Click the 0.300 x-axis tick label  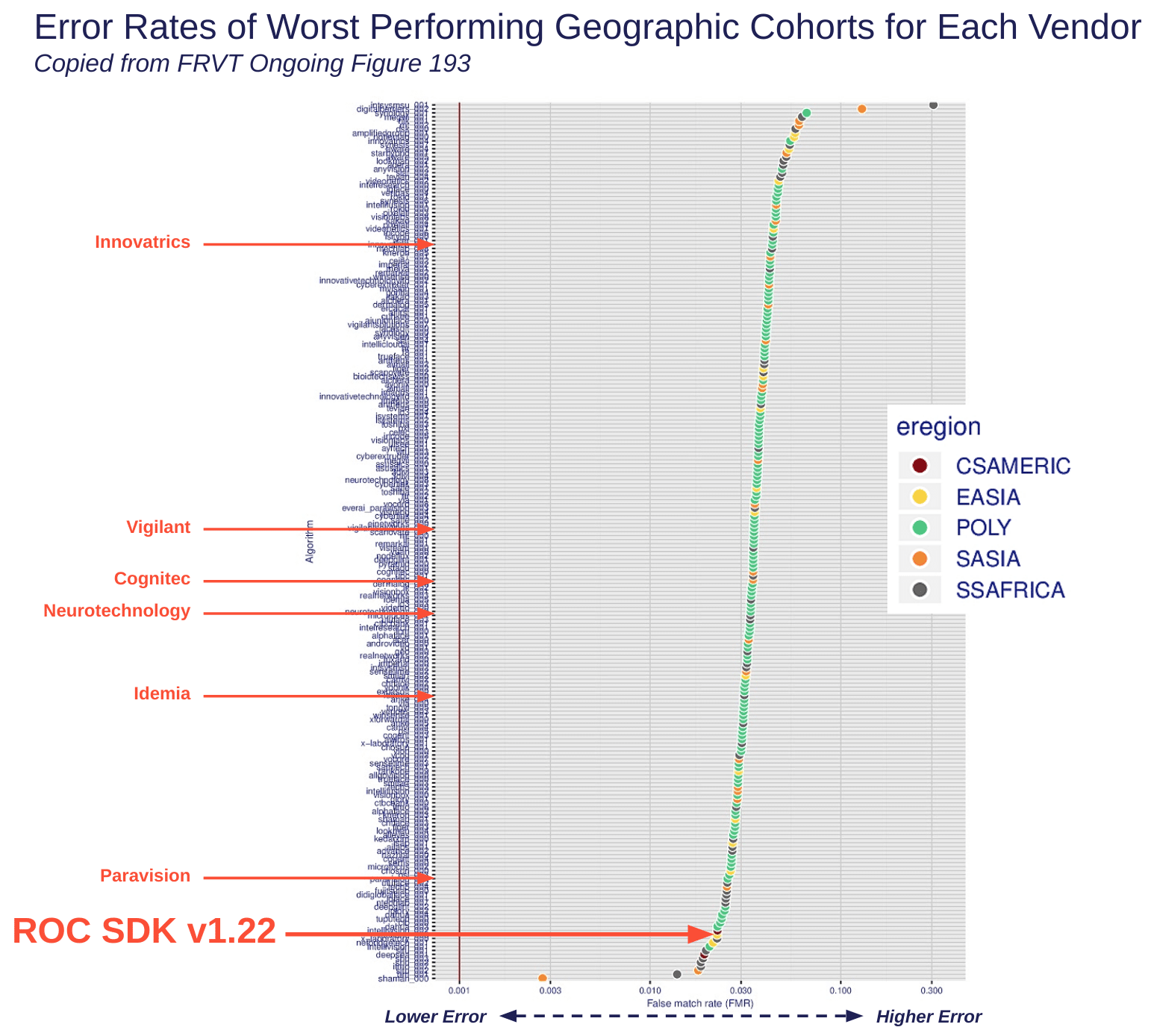click(931, 992)
